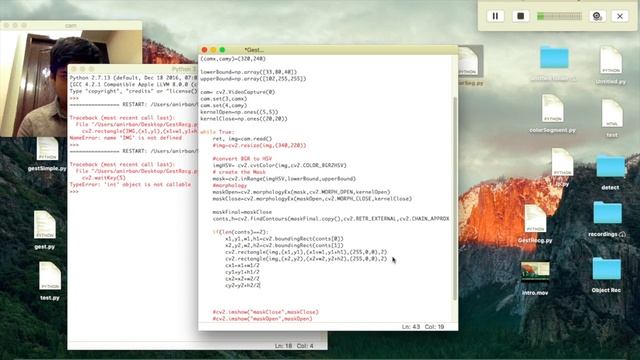Screen dimensions: 640x360
Task: Click the 'cx1=x1+w1/2' code line
Action: tap(242, 265)
